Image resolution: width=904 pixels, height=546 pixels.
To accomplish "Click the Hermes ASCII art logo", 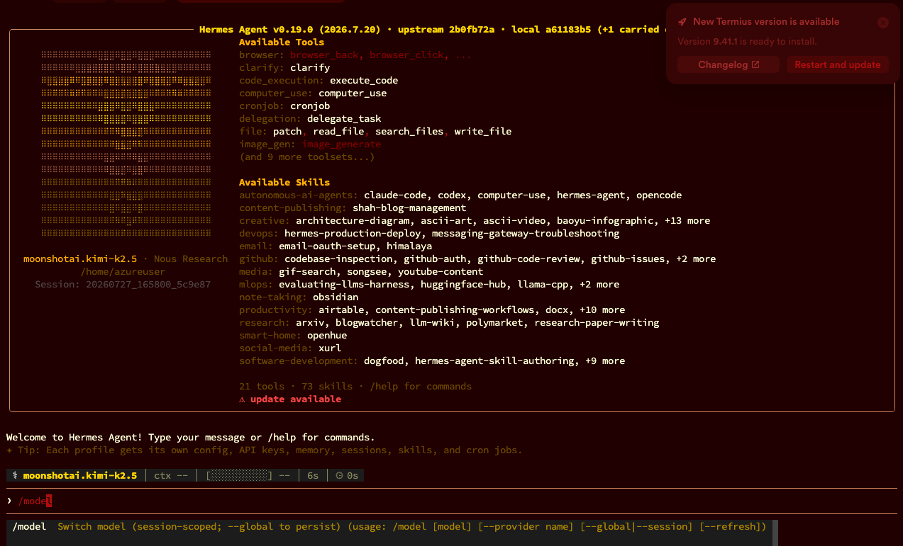I will point(126,144).
